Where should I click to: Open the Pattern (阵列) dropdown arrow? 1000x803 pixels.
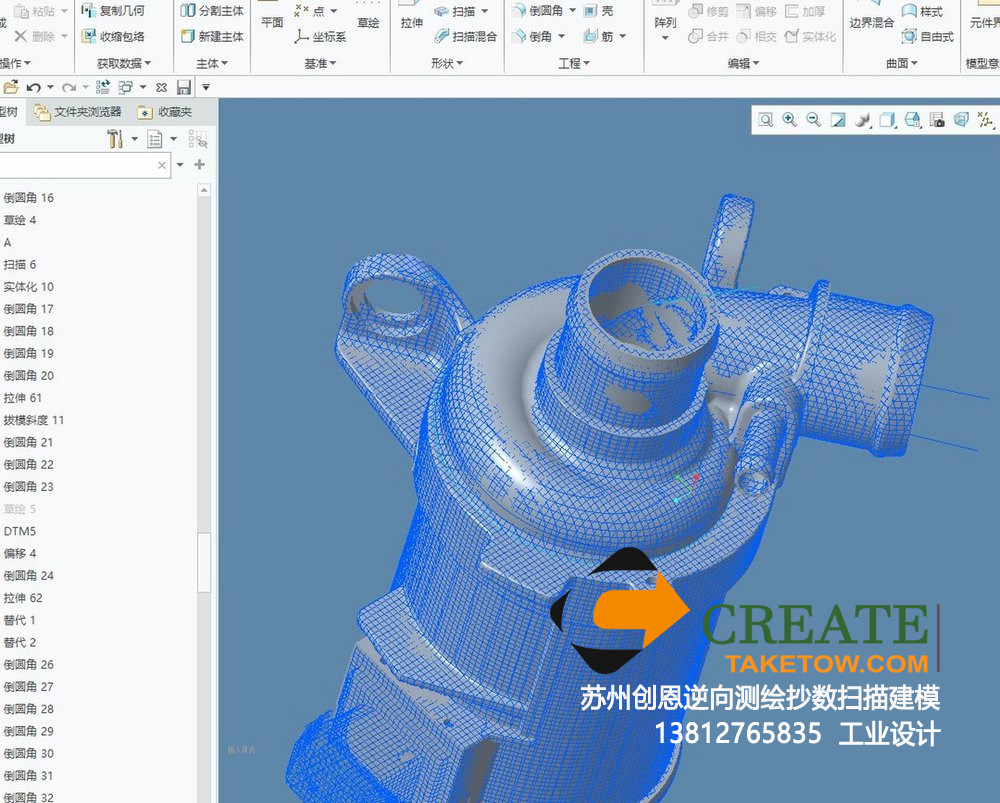coord(665,38)
